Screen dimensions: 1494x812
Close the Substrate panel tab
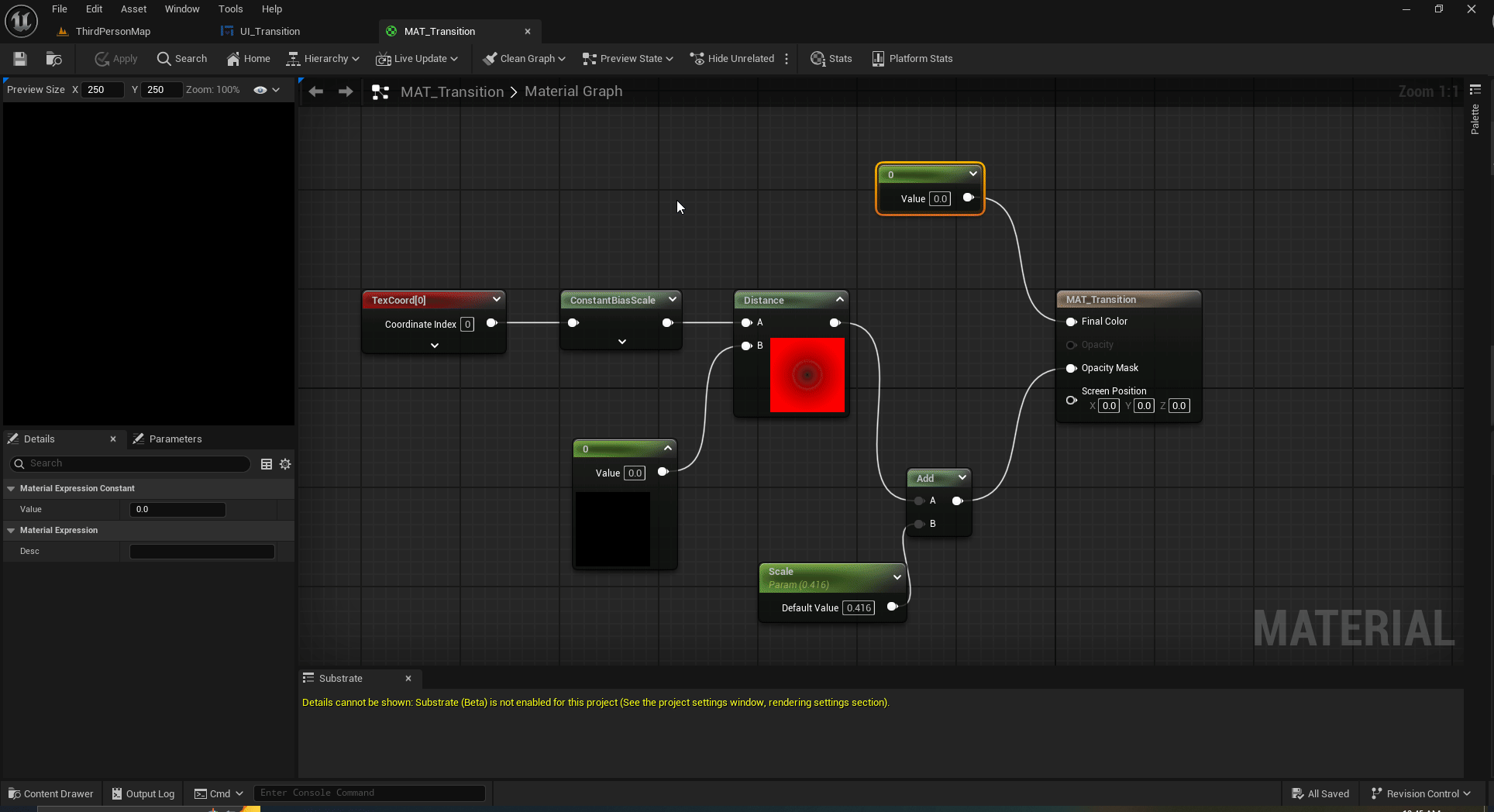click(408, 679)
